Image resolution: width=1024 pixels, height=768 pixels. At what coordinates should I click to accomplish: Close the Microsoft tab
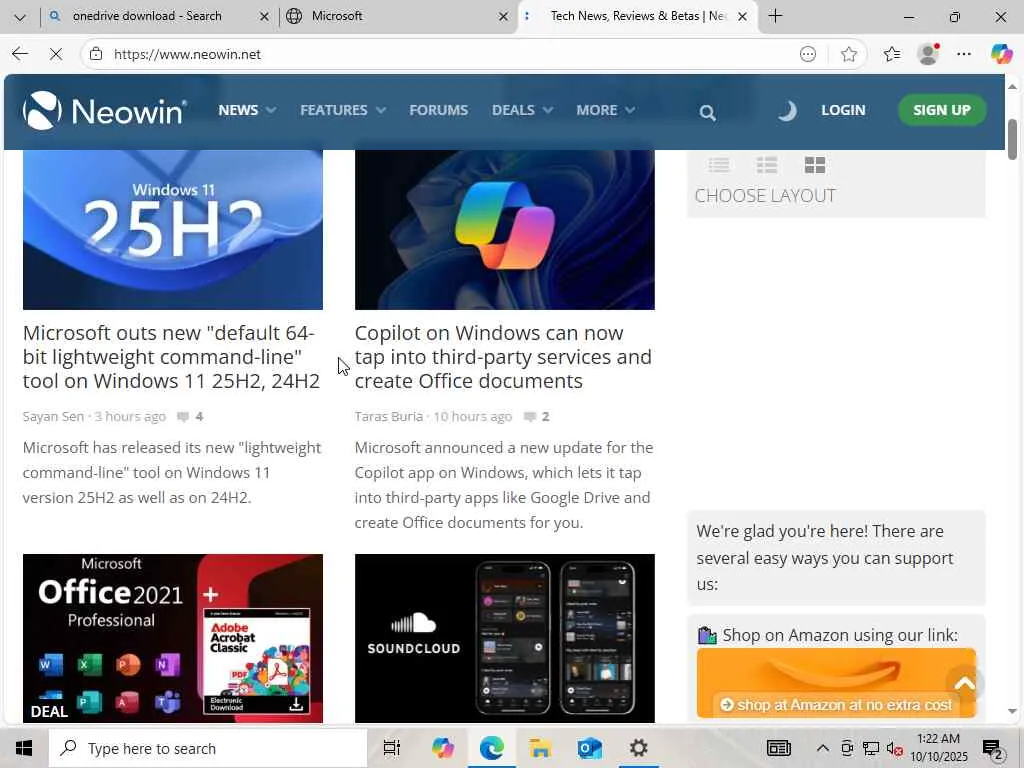tap(503, 17)
